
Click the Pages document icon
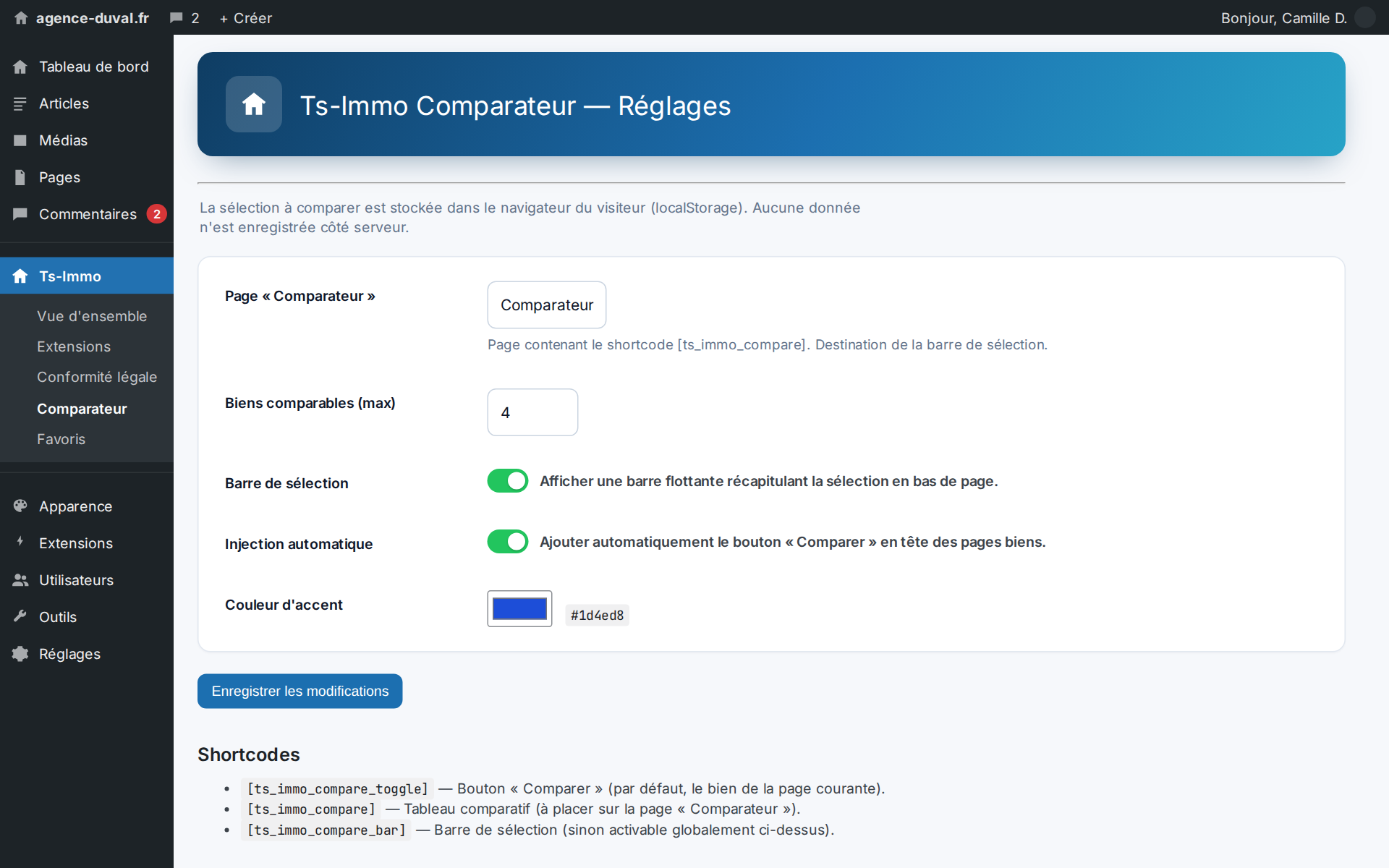(x=20, y=177)
